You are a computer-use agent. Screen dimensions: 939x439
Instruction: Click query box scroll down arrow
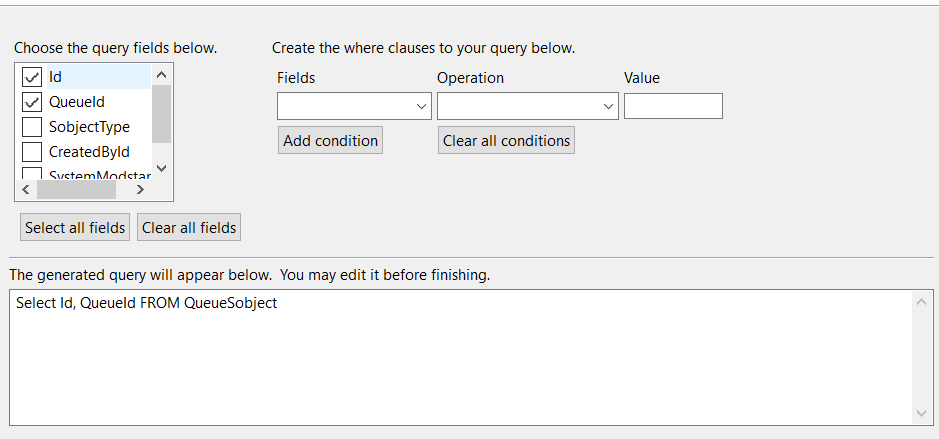922,413
